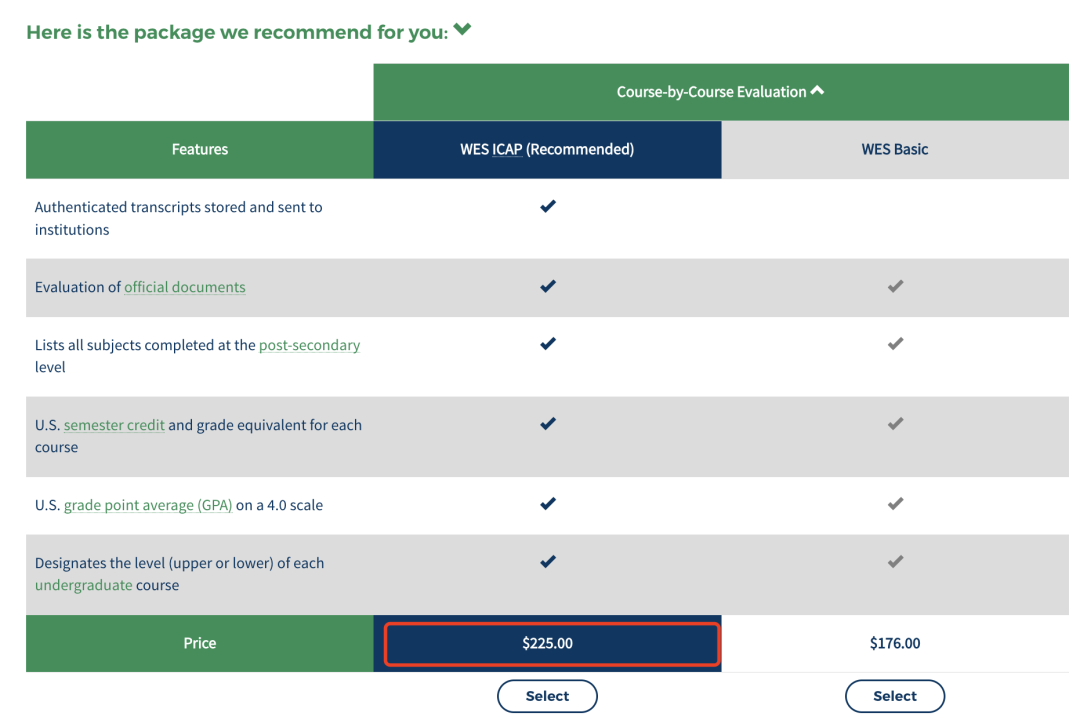Click WES ICAP semester credit checkmark
This screenshot has height=727, width=1080.
click(547, 424)
